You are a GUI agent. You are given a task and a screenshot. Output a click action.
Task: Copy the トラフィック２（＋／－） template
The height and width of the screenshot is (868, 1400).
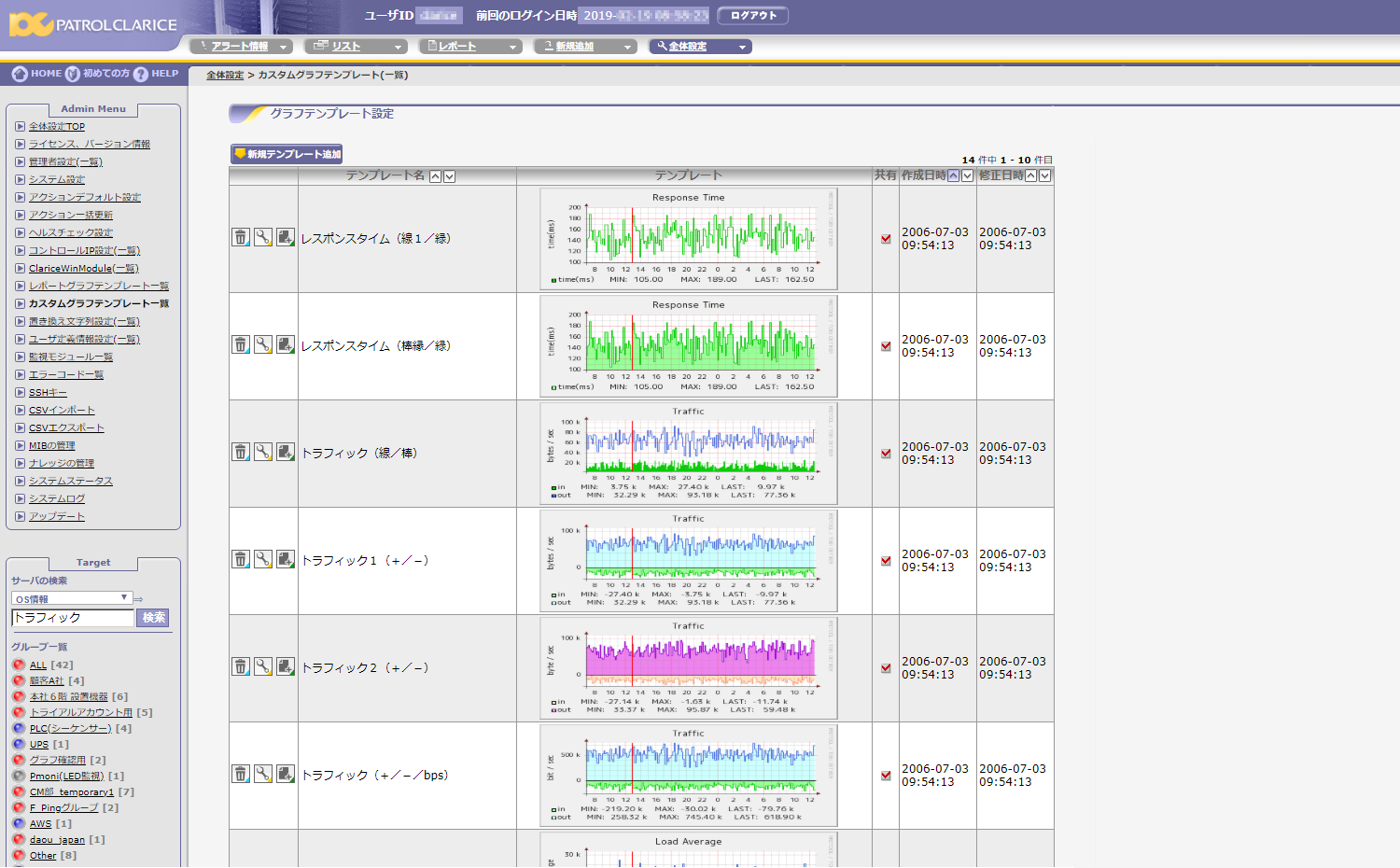coord(286,666)
